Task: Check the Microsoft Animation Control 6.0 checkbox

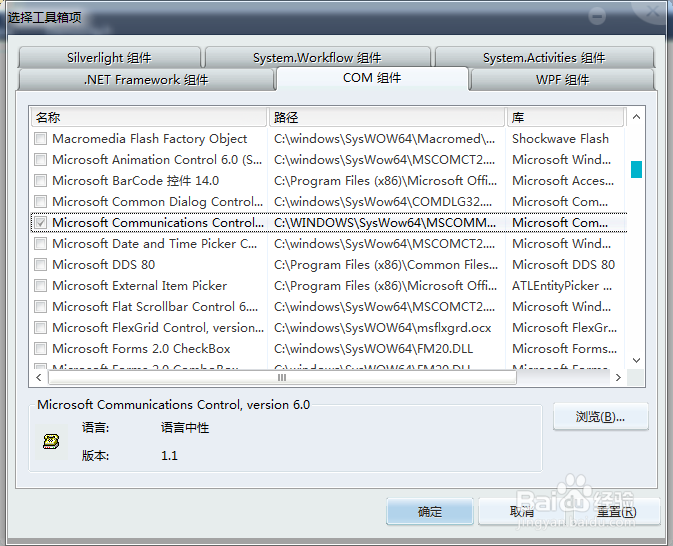Action: [40, 160]
